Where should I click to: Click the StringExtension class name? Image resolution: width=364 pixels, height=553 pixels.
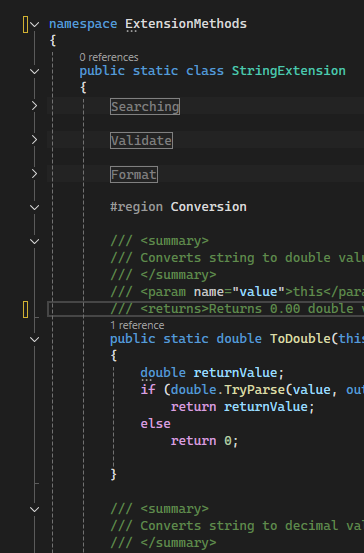point(289,71)
